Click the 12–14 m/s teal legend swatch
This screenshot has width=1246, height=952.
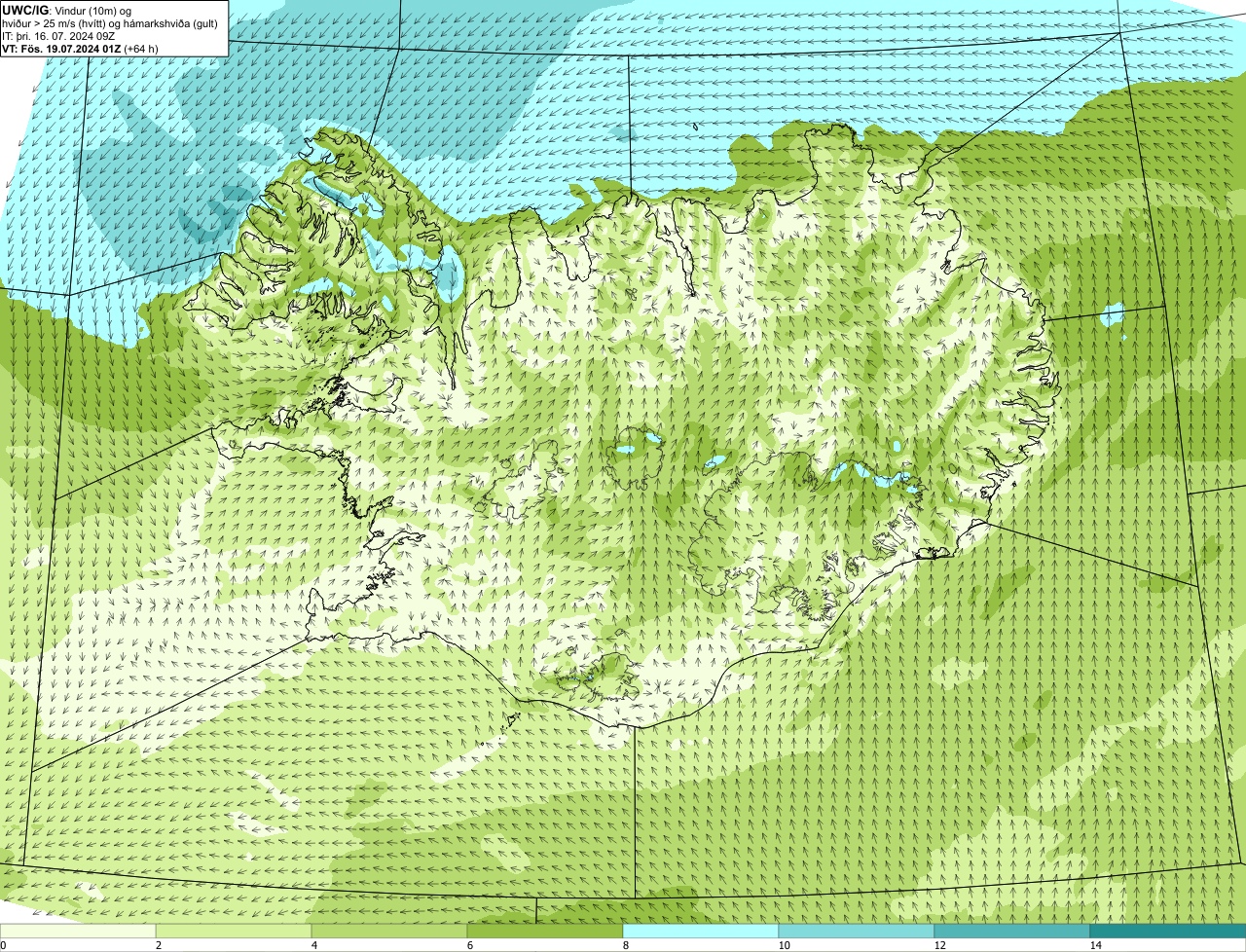[1012, 932]
